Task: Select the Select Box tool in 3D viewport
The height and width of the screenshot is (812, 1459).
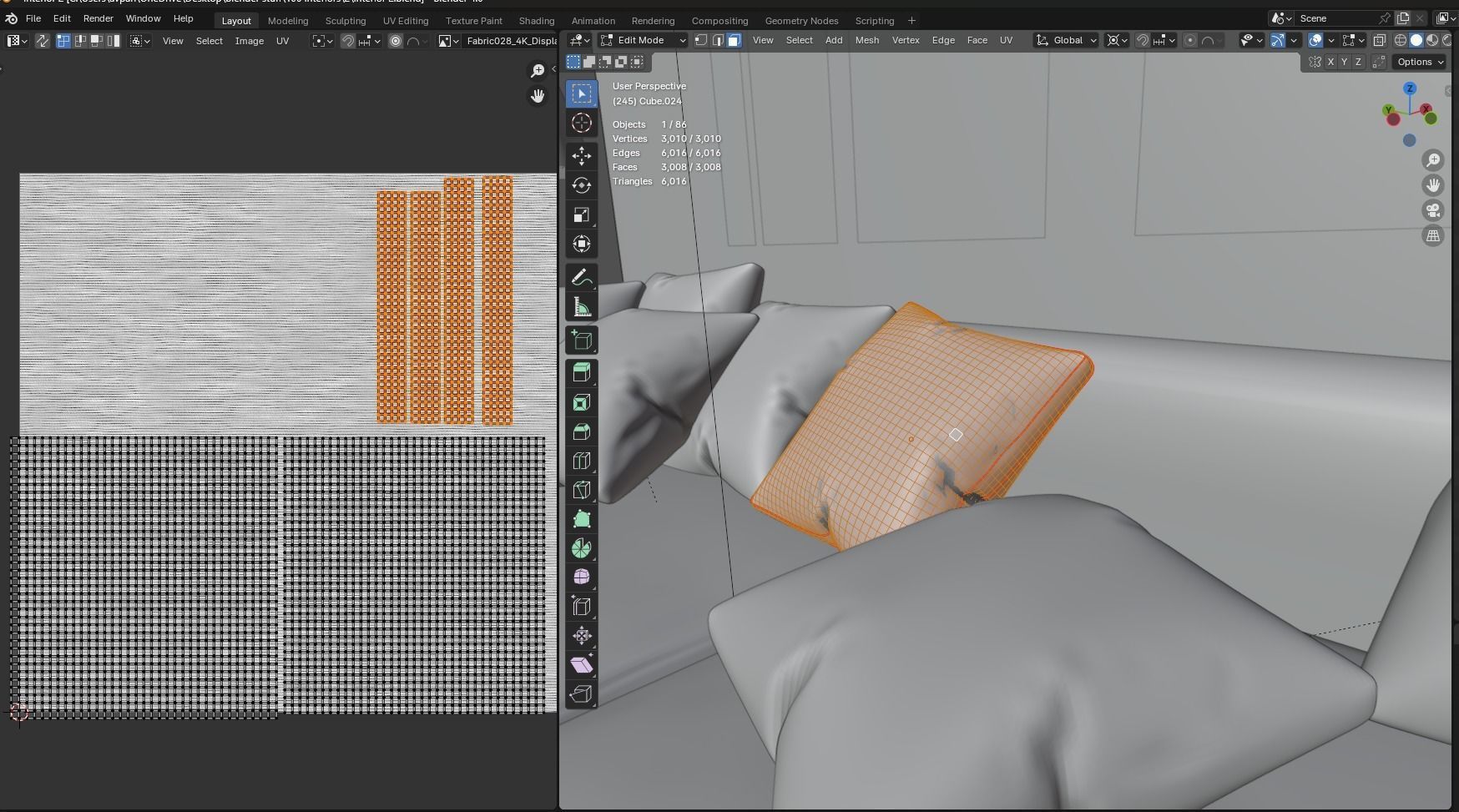Action: [x=582, y=93]
